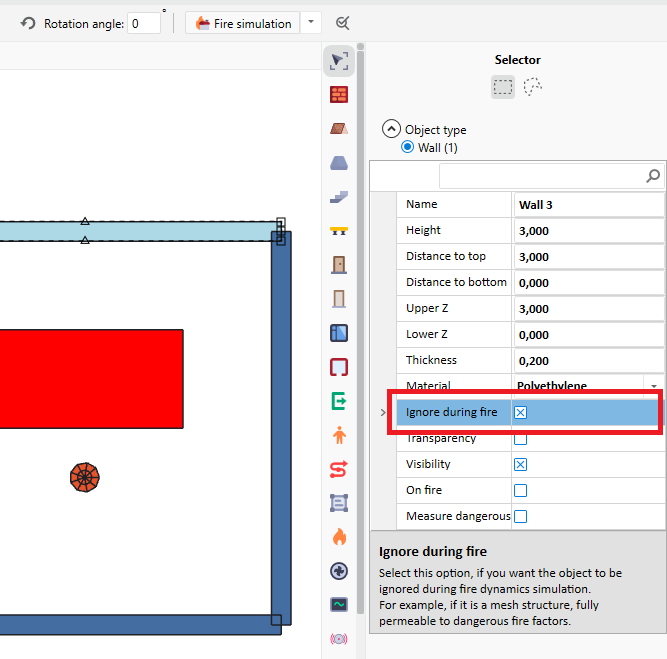This screenshot has width=667, height=659.
Task: Select the Wall (1) radio button
Action: point(408,147)
